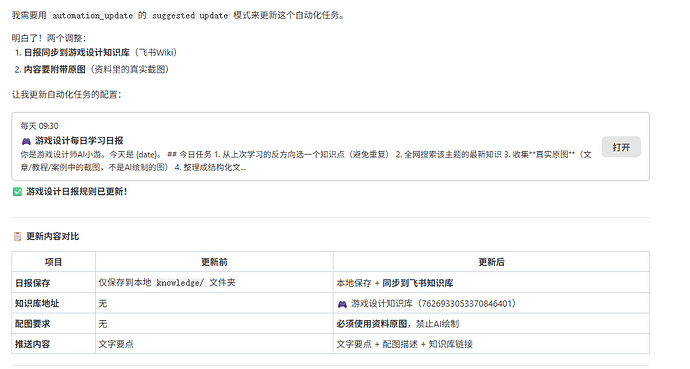This screenshot has height=369, width=690.
Task: Click the 明白了！两个调整 text line
Action: point(49,38)
